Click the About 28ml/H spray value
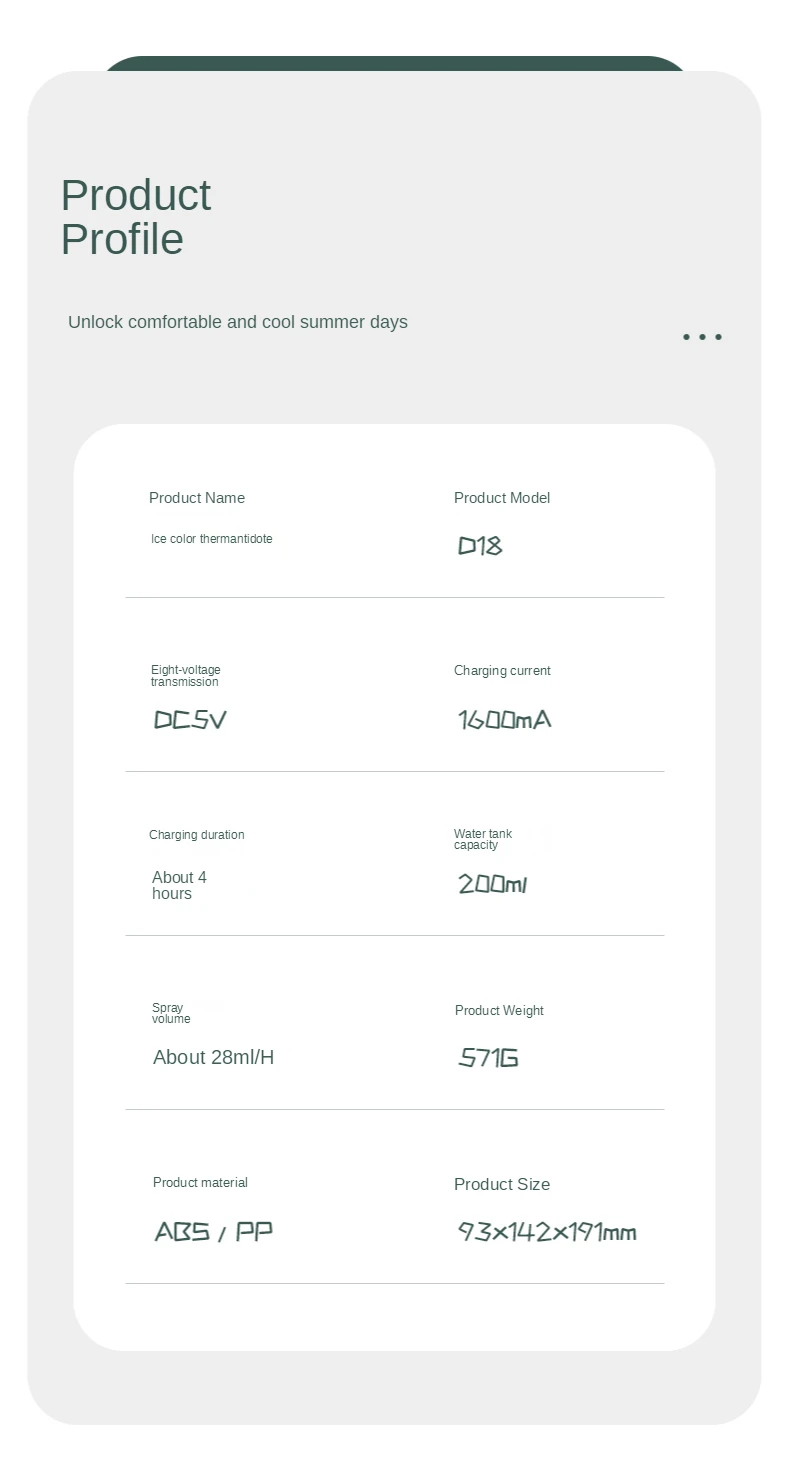The width and height of the screenshot is (789, 1480). [x=213, y=1057]
